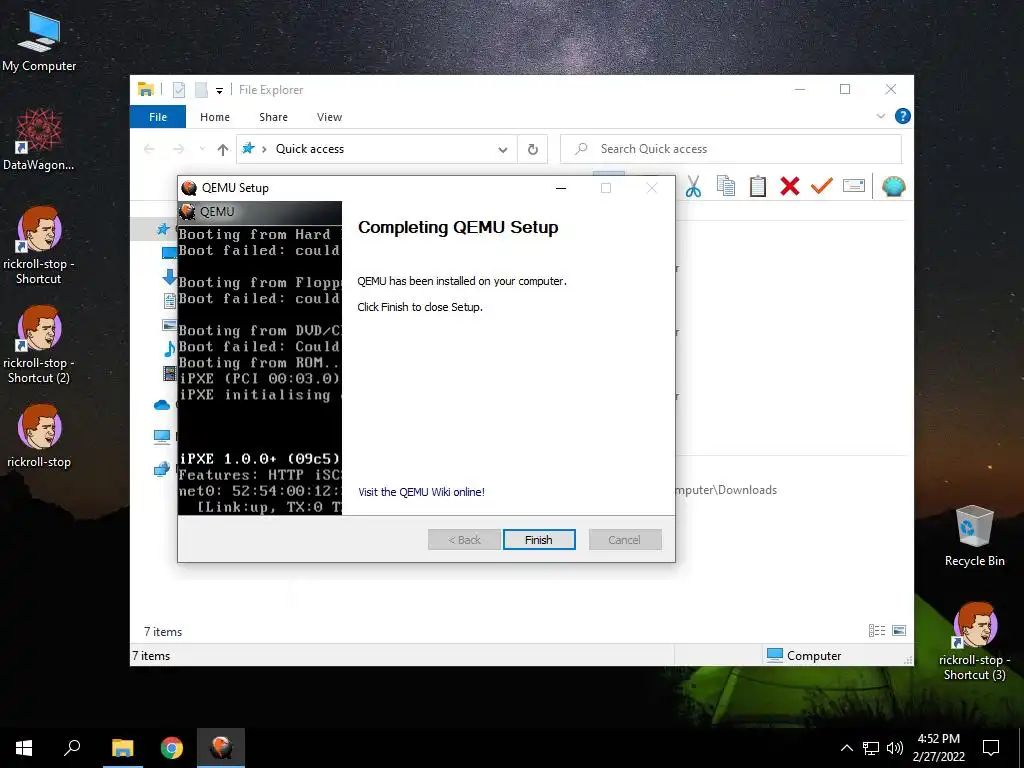Open the volume speaker tray icon
The height and width of the screenshot is (768, 1024).
(x=895, y=748)
